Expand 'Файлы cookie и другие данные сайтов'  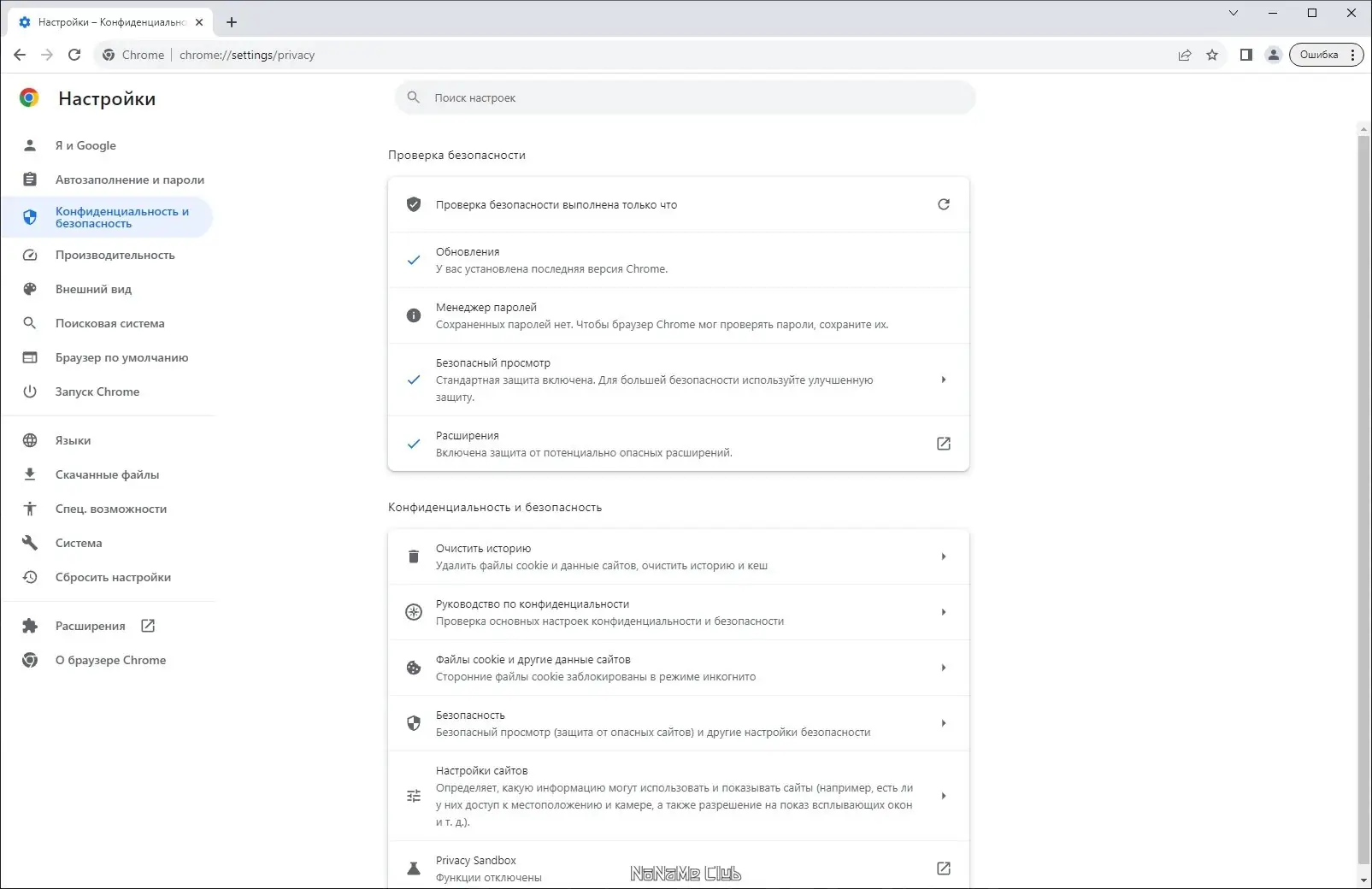pos(945,668)
